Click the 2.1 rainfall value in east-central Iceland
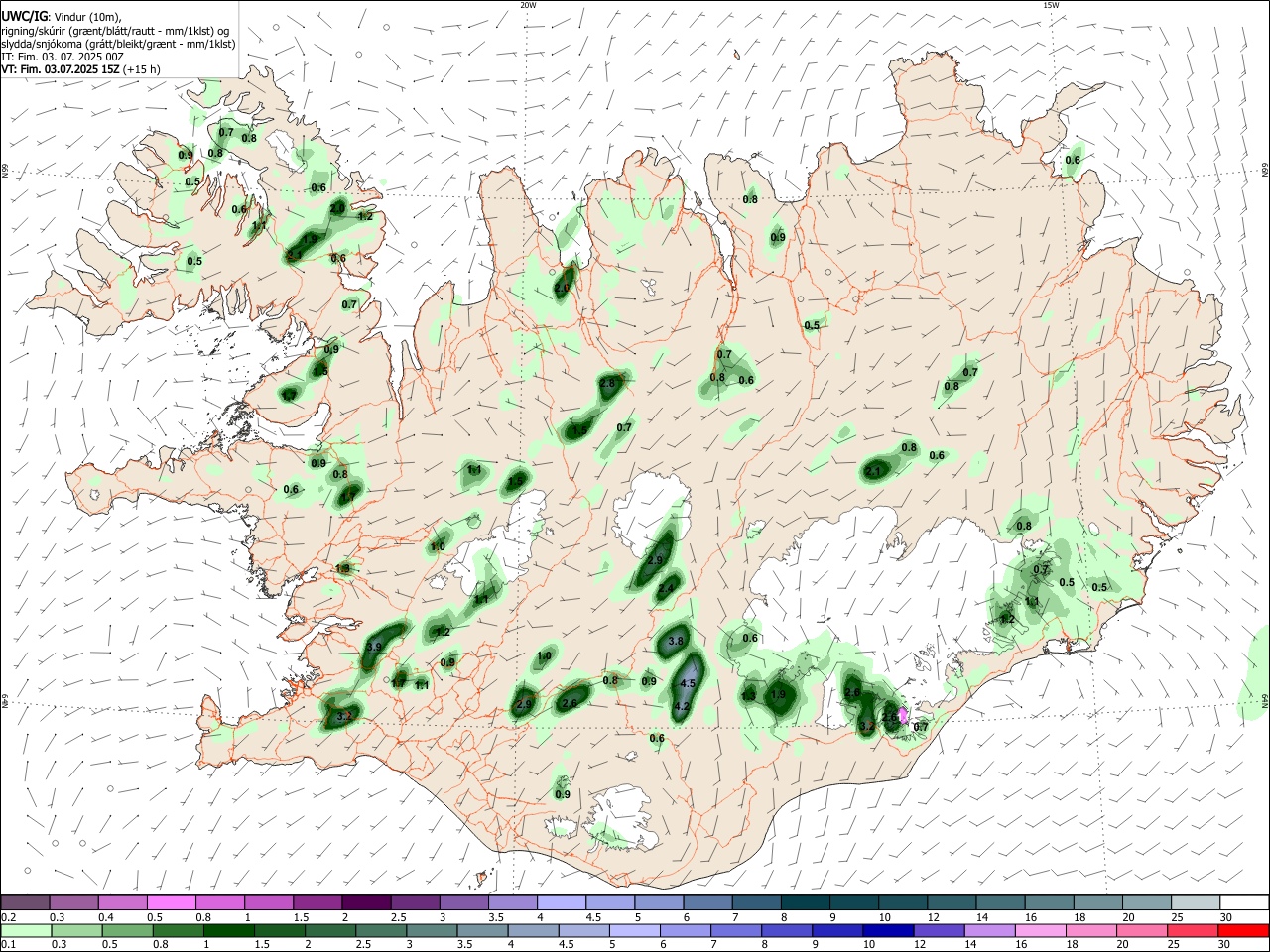This screenshot has width=1270, height=952. tap(873, 471)
